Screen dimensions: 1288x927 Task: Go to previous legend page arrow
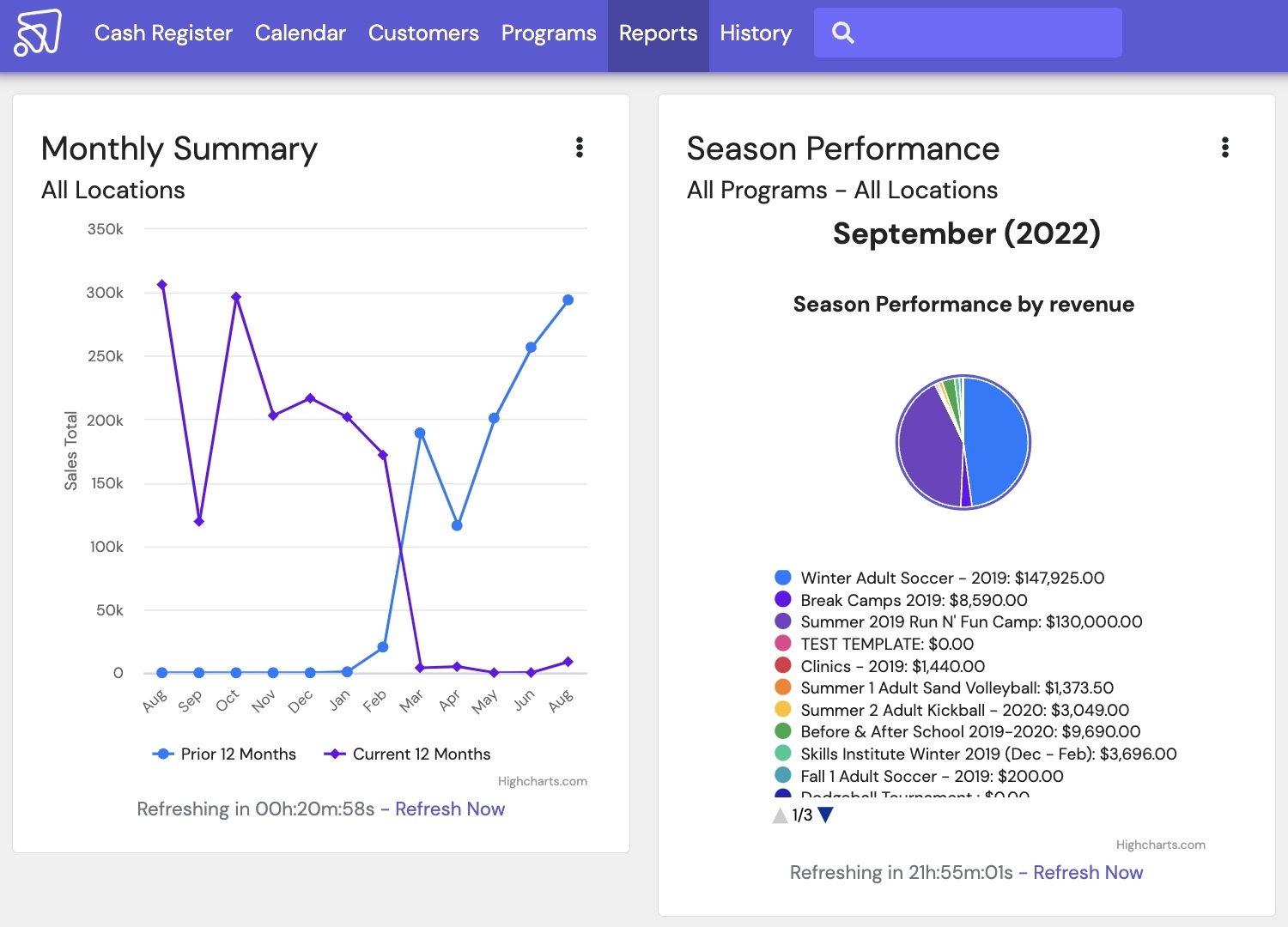[x=780, y=815]
